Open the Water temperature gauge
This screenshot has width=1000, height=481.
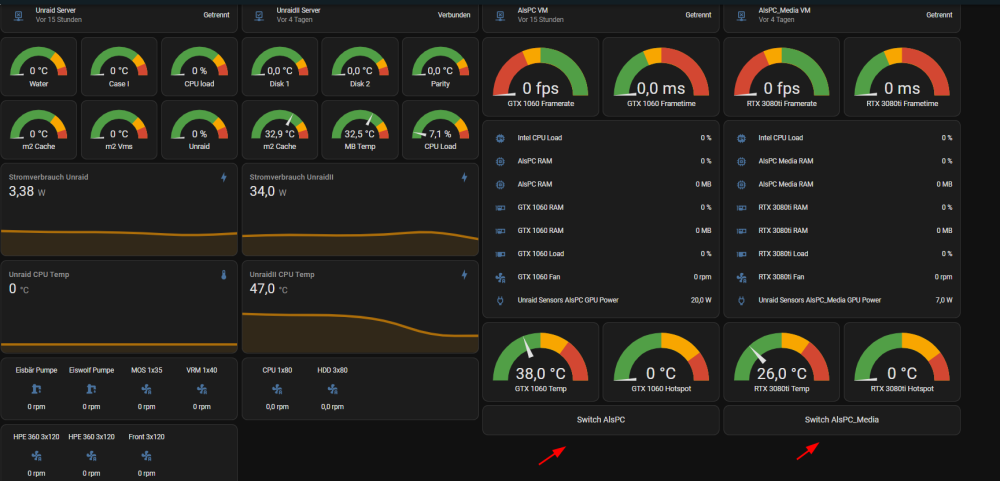pos(39,66)
